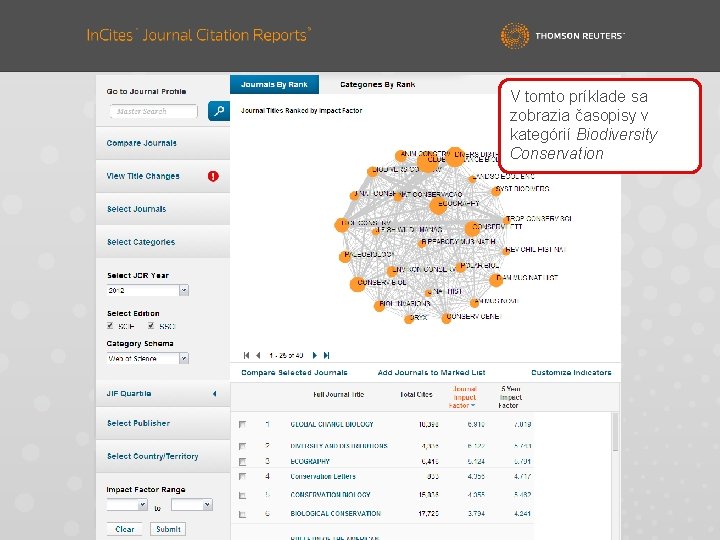
Task: Click the Full Journal Title column header
Action: (x=338, y=394)
